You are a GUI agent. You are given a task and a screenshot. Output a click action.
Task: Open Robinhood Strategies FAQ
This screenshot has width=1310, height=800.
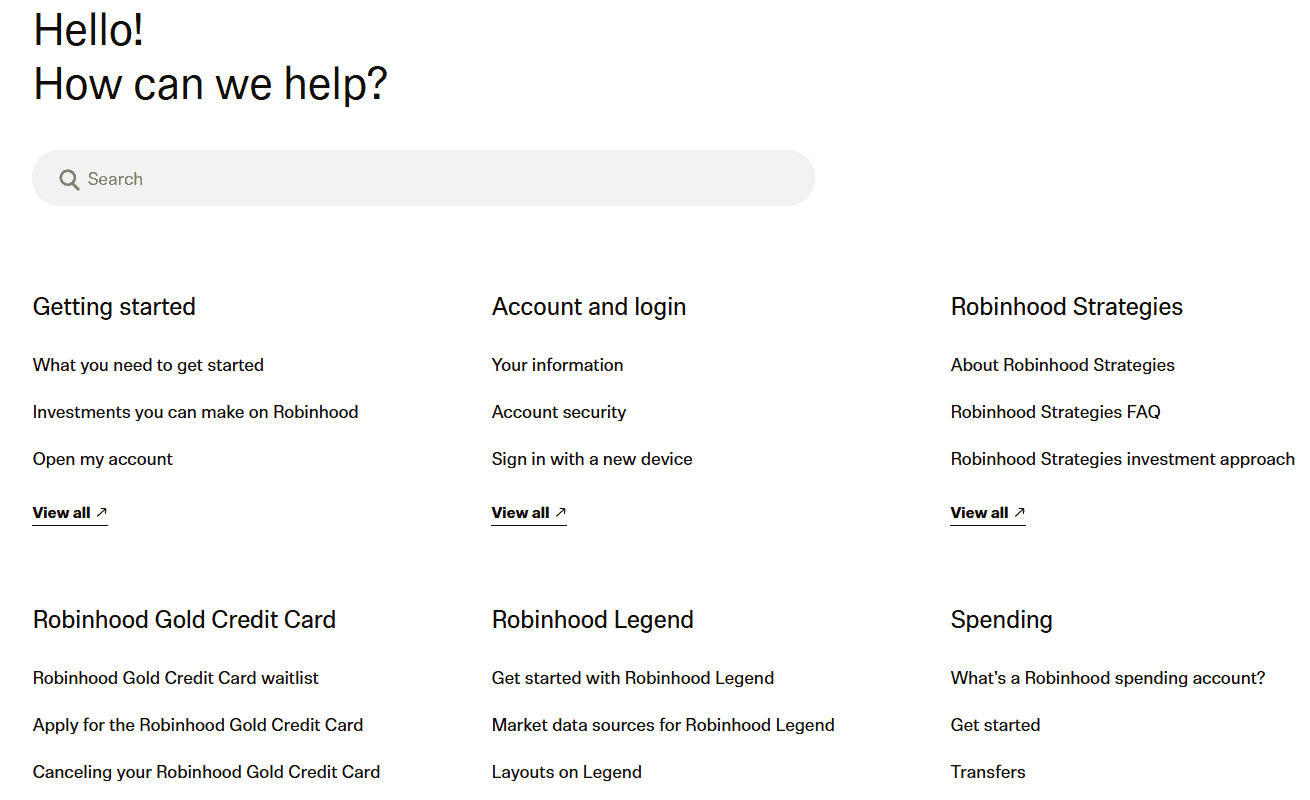1055,412
